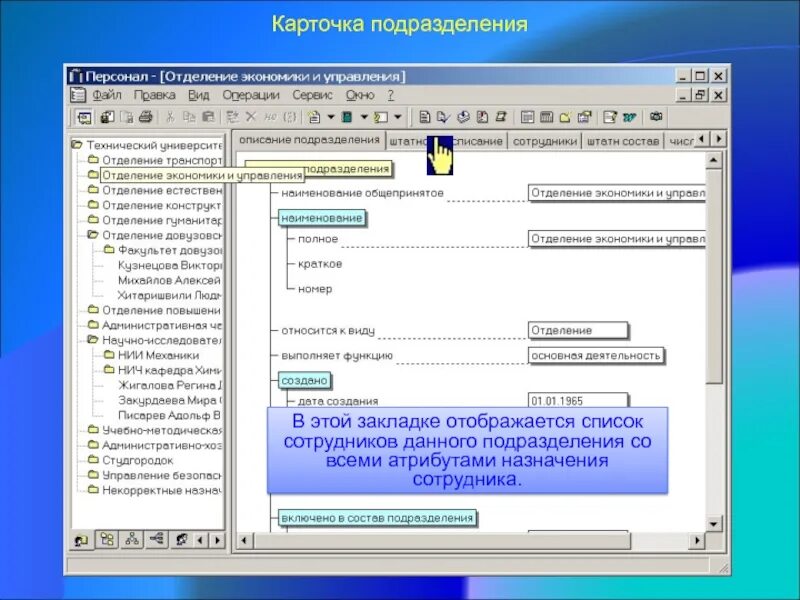Click the hierarchy org-chart tab icon below the tree
Viewport: 800px width, 600px height.
point(132,539)
